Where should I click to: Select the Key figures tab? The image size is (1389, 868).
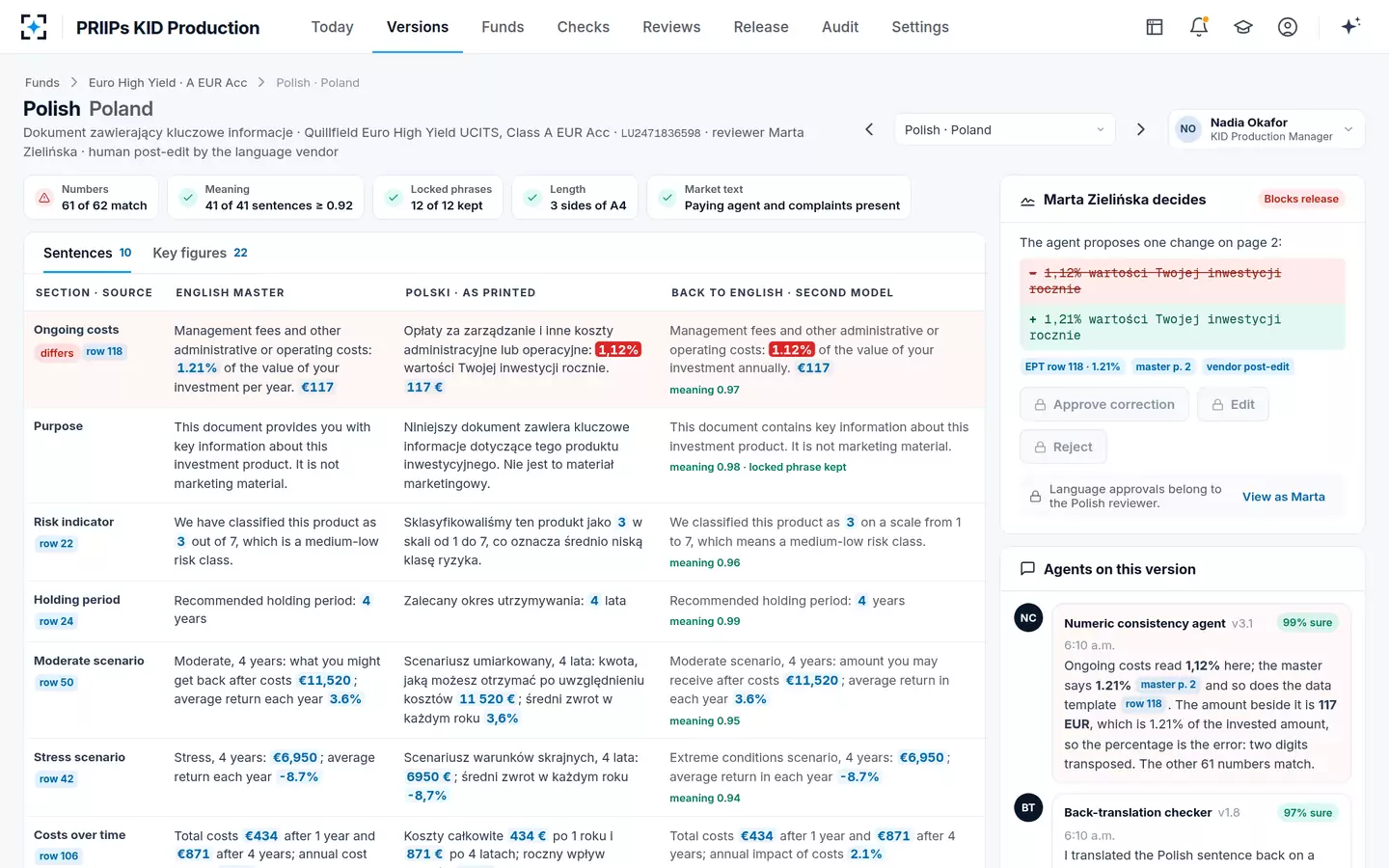coord(201,253)
